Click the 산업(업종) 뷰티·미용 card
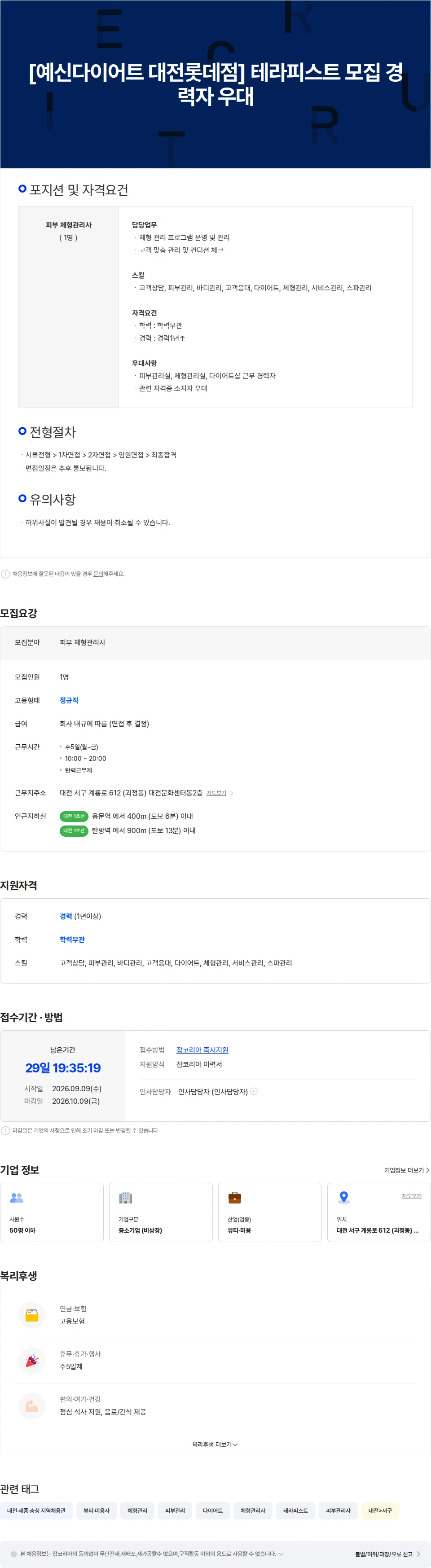The height and width of the screenshot is (1568, 431). [x=270, y=1212]
